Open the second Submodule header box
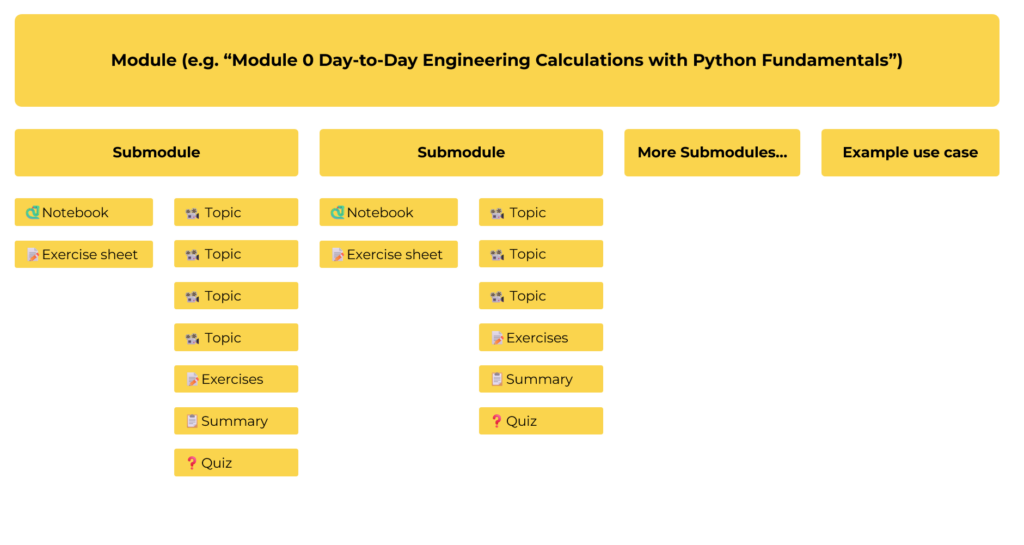Image resolution: width=1024 pixels, height=545 pixels. coord(461,152)
